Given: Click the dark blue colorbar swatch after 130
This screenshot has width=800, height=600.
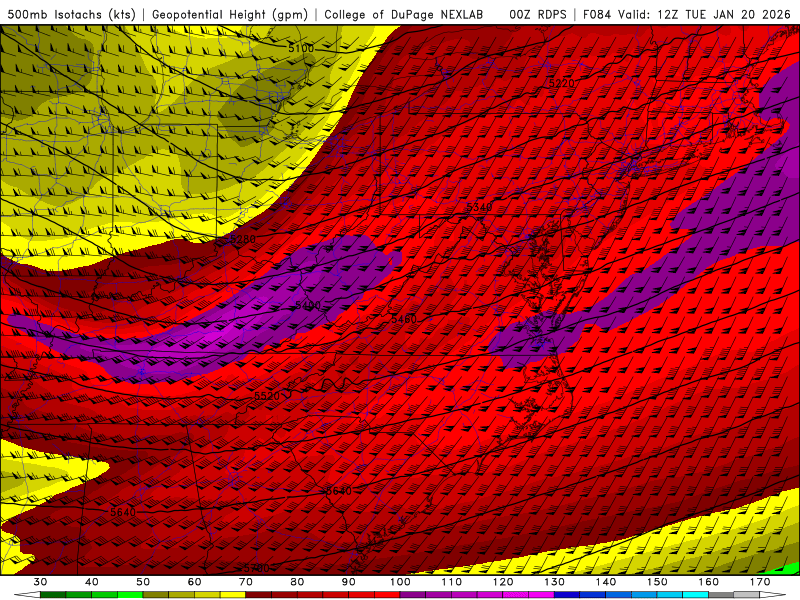Looking at the screenshot, I should [567, 595].
